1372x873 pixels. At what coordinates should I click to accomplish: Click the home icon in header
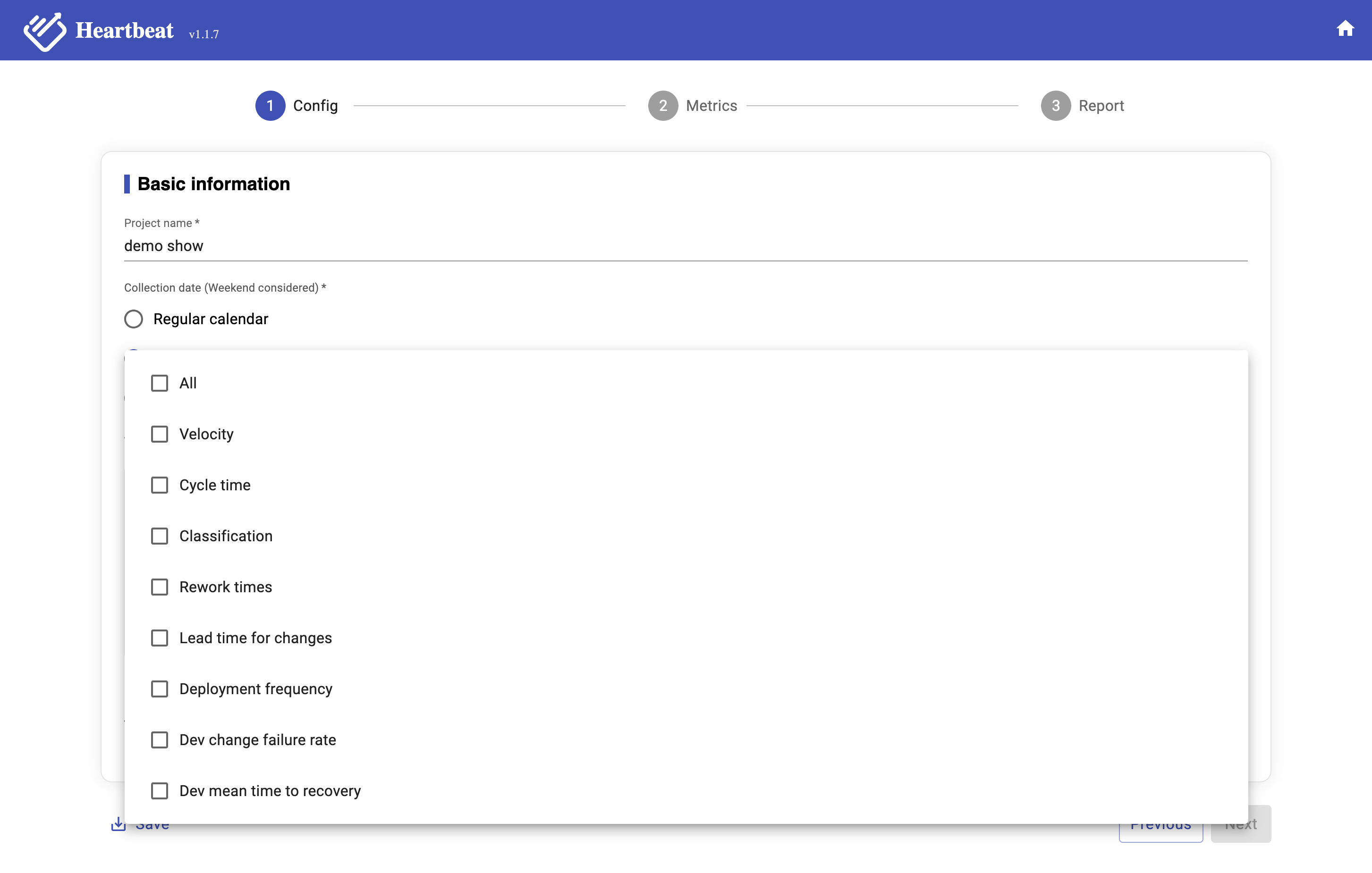point(1345,28)
